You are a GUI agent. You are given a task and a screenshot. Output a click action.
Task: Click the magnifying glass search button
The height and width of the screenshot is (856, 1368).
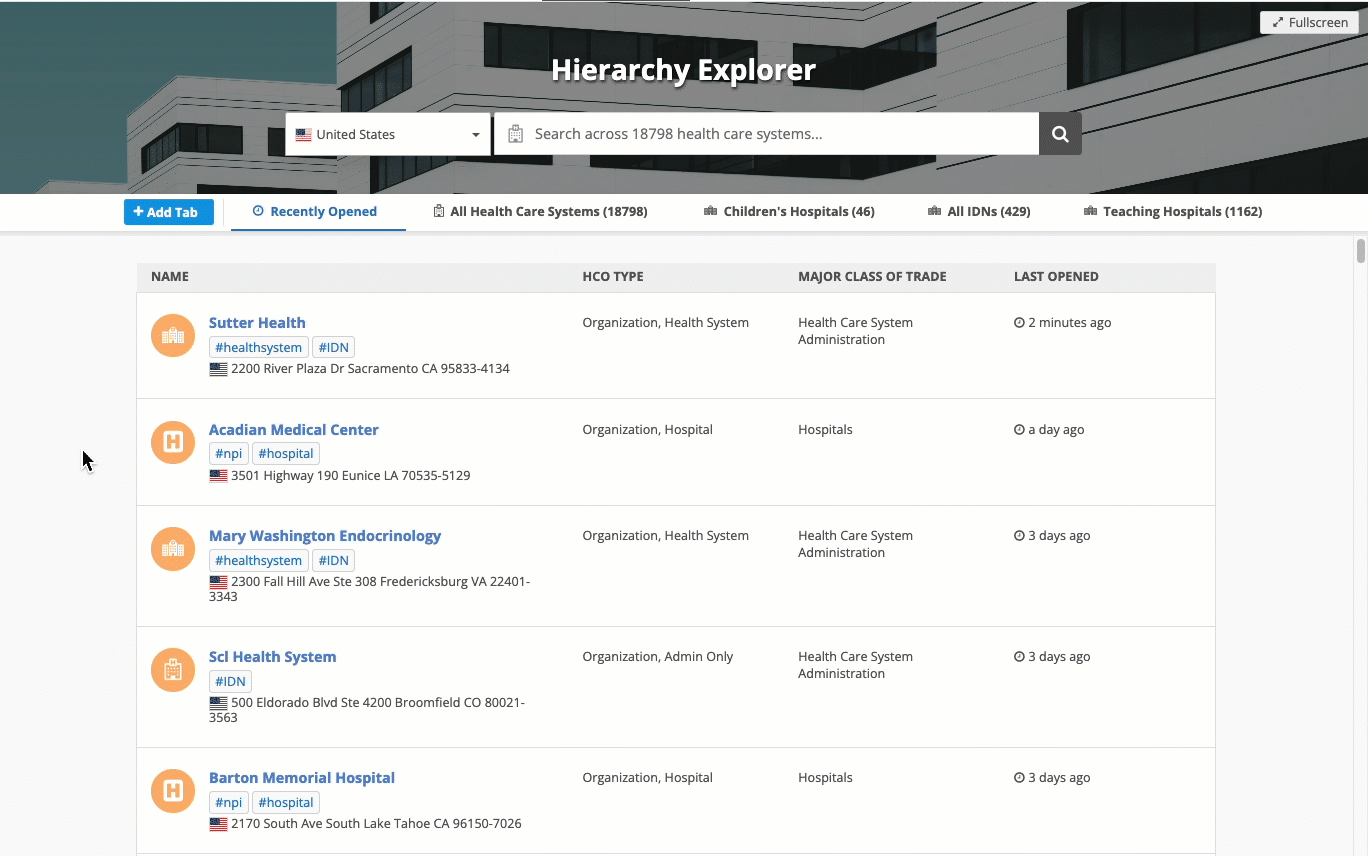point(1060,134)
